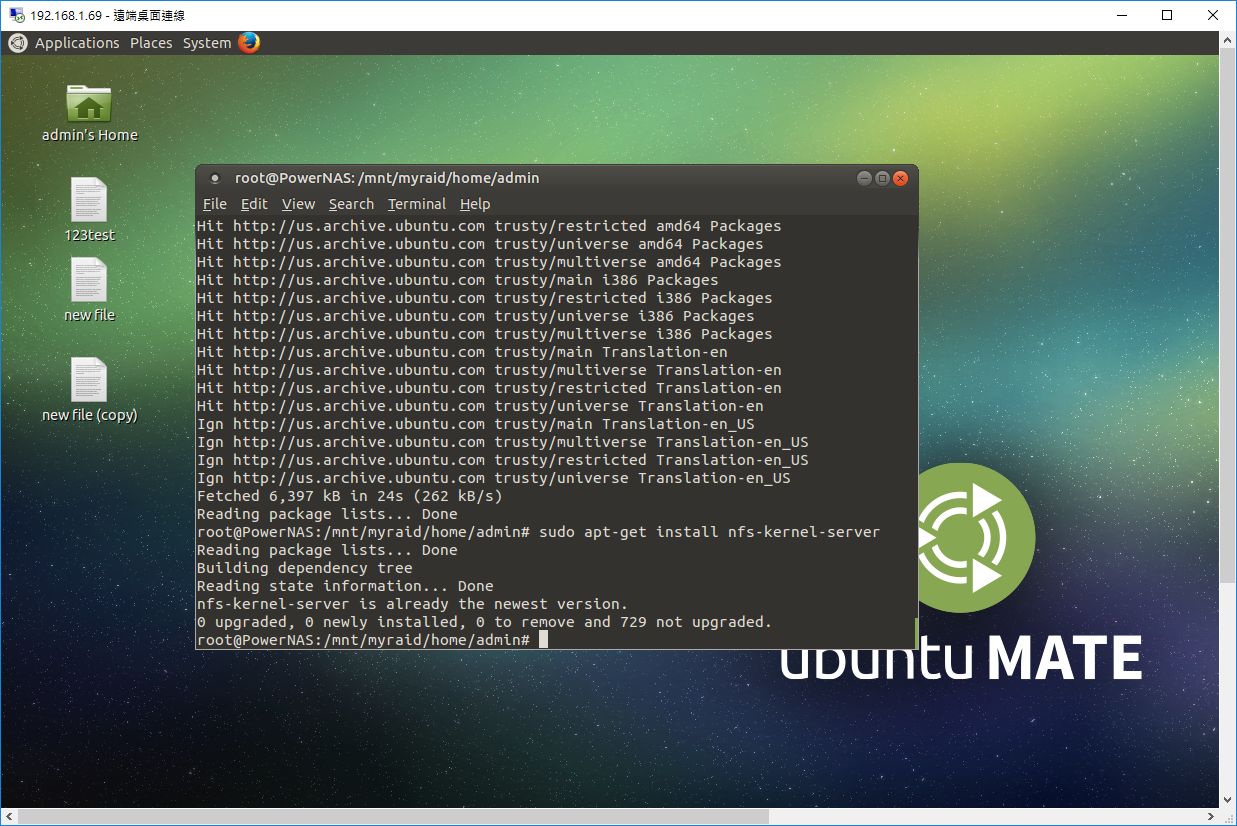This screenshot has height=826, width=1237.
Task: Click the 'trusty/universe amd64 Packages' line
Action: 480,244
